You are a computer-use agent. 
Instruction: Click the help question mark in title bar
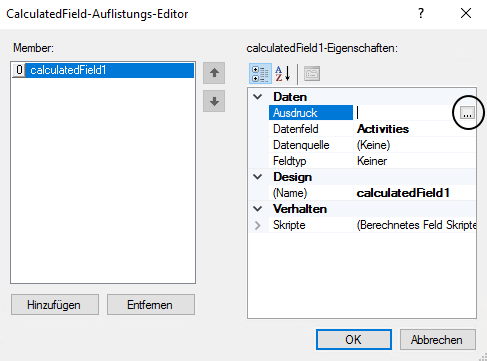pyautogui.click(x=421, y=13)
